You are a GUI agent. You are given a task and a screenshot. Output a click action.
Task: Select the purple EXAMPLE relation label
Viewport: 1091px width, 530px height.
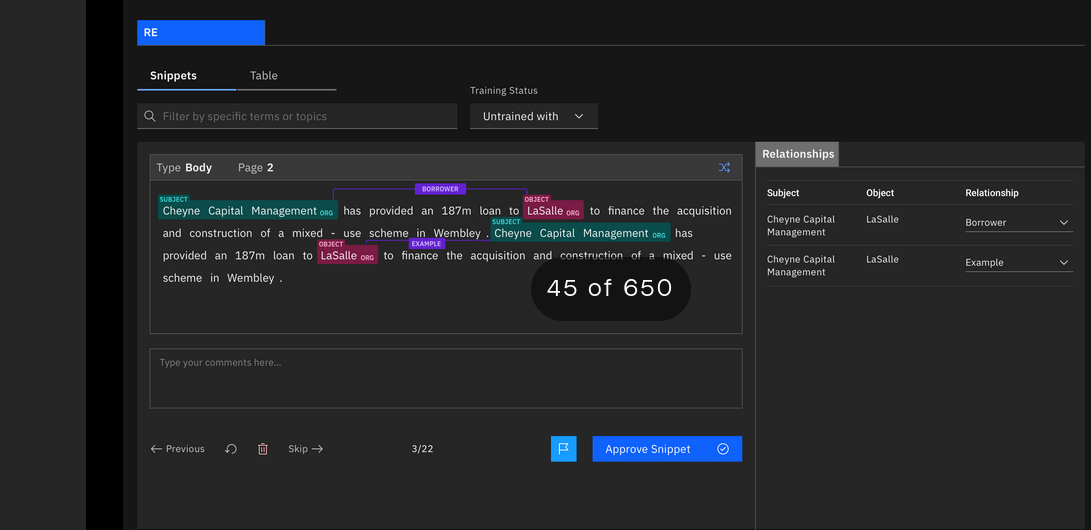pos(426,244)
